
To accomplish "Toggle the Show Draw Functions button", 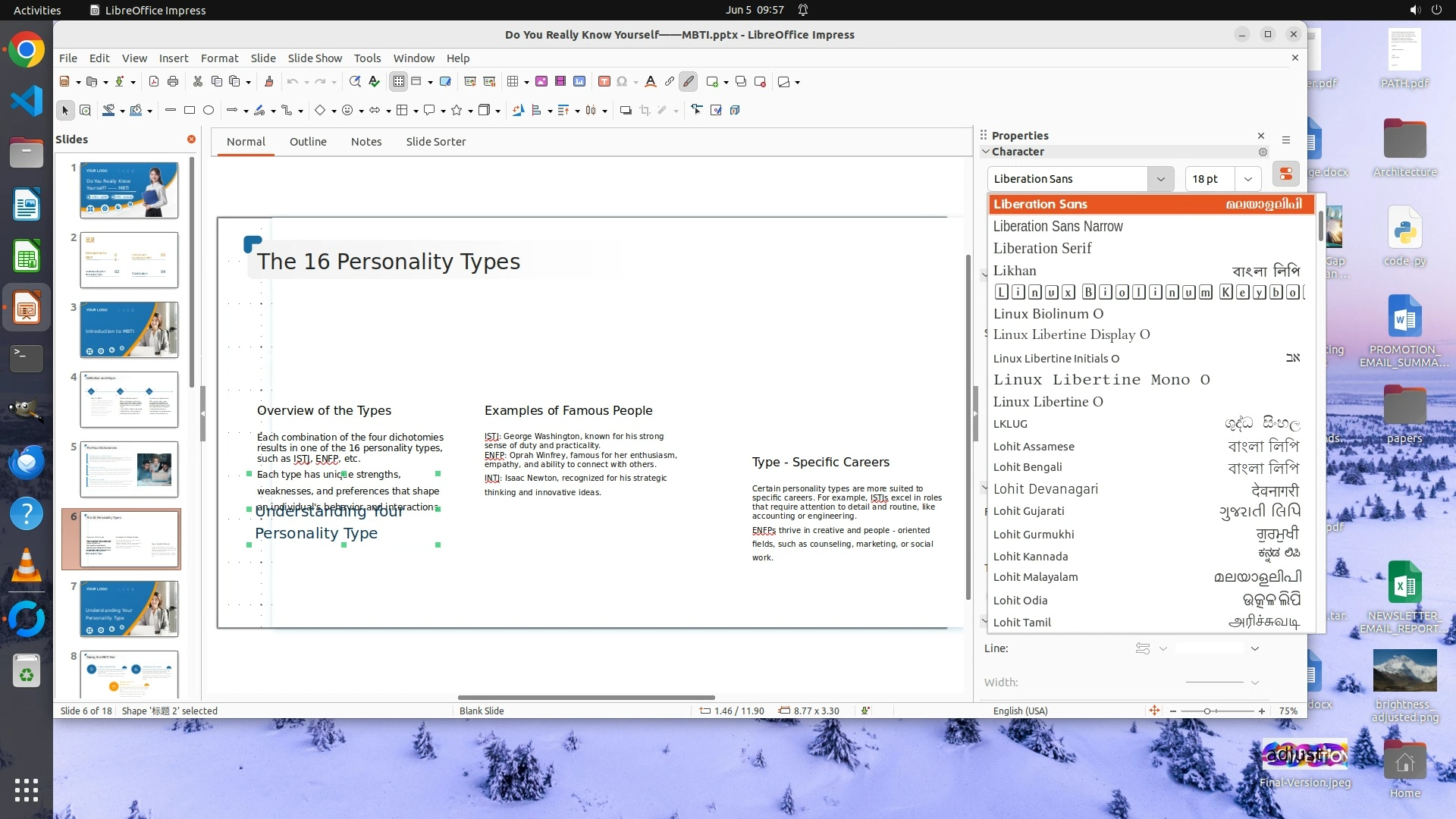I will (688, 82).
